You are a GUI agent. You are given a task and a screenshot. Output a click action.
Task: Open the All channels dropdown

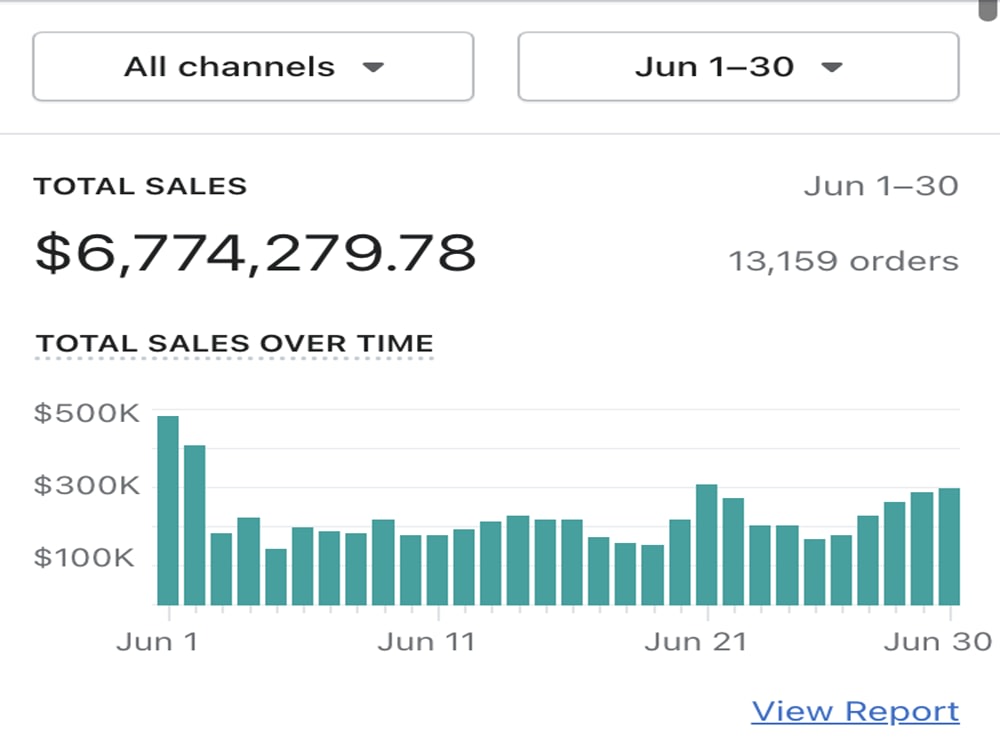[253, 66]
